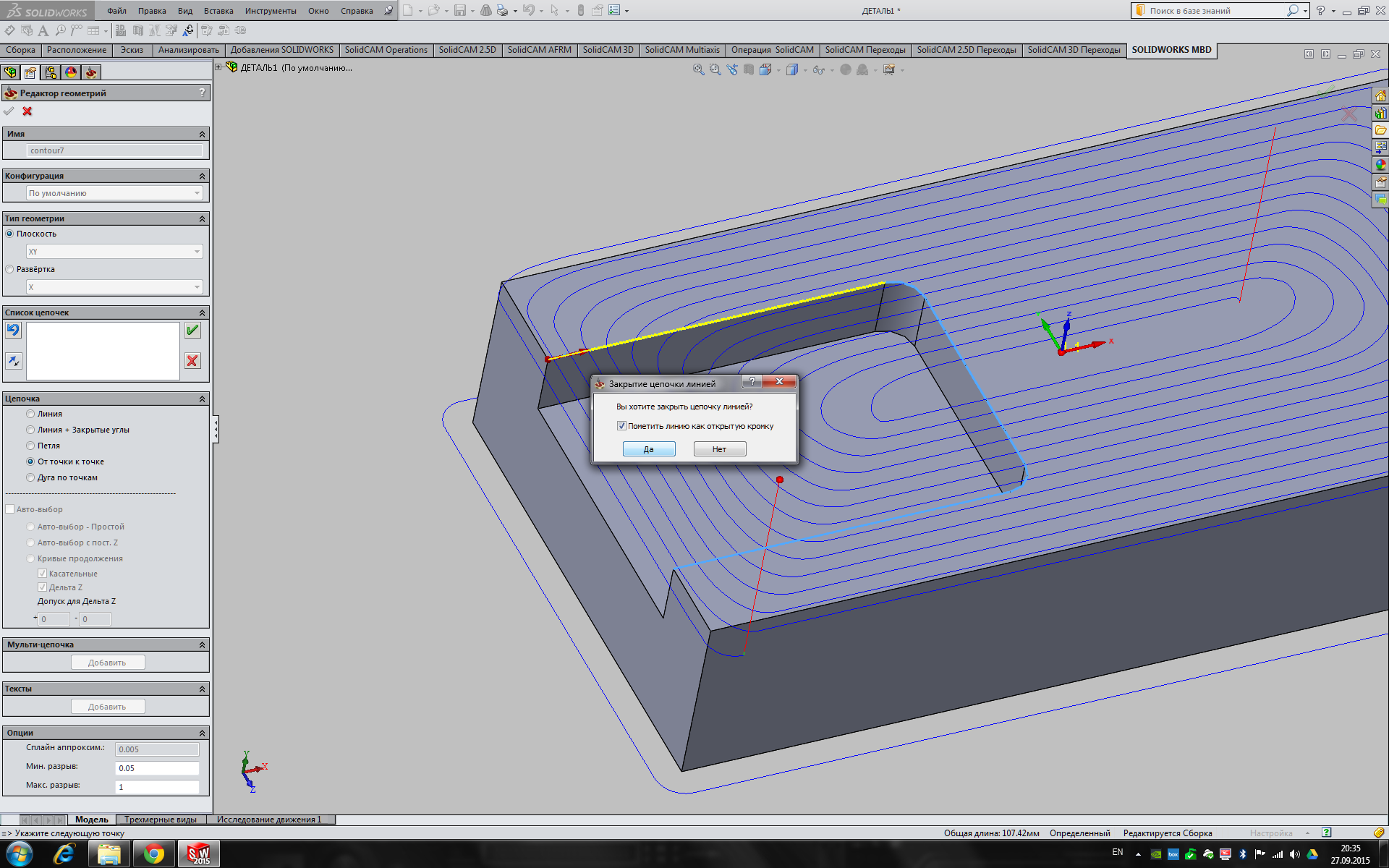Open the 'По умолчанию' configuration dropdown

pyautogui.click(x=114, y=193)
